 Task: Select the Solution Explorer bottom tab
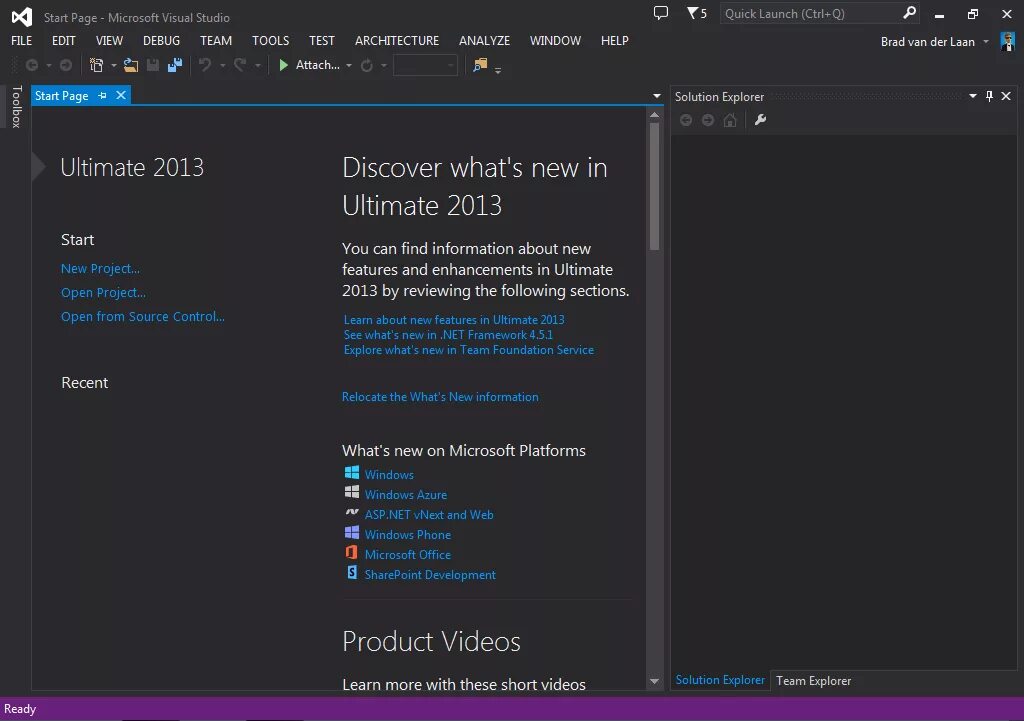coord(720,680)
